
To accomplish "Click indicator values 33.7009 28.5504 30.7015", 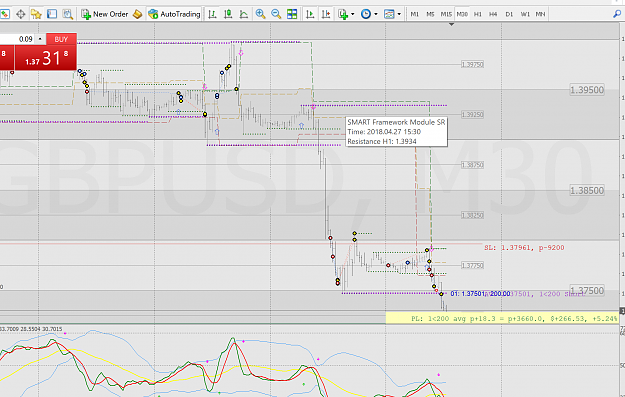I will 31,329.
